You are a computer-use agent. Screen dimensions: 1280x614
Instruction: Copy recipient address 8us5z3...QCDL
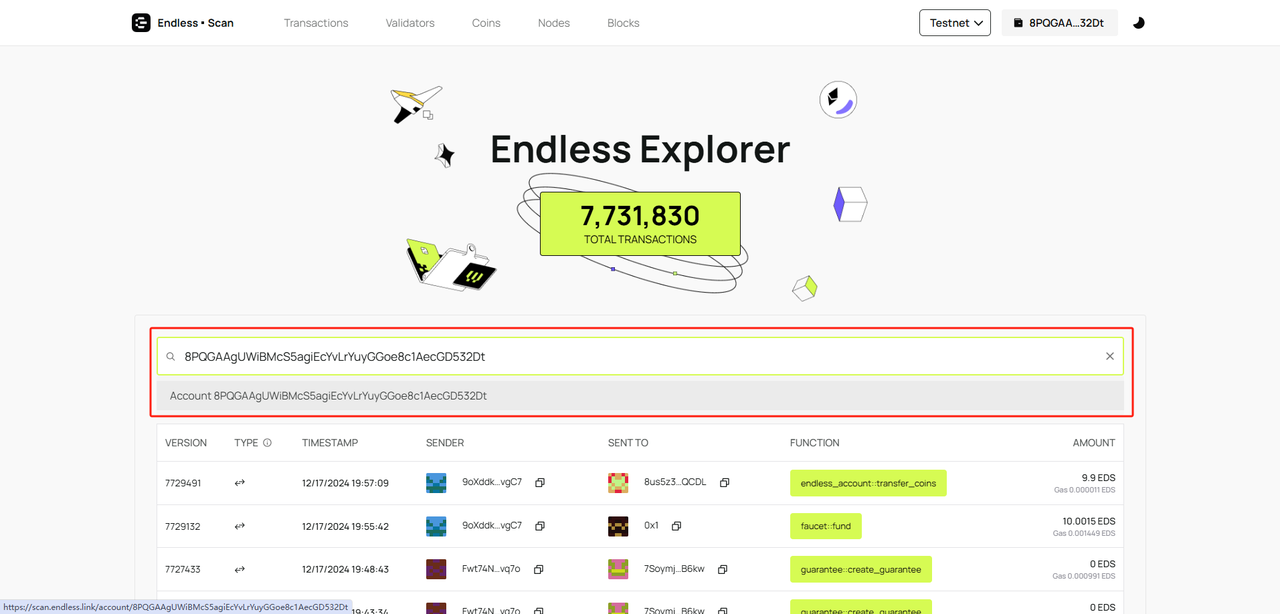point(724,483)
